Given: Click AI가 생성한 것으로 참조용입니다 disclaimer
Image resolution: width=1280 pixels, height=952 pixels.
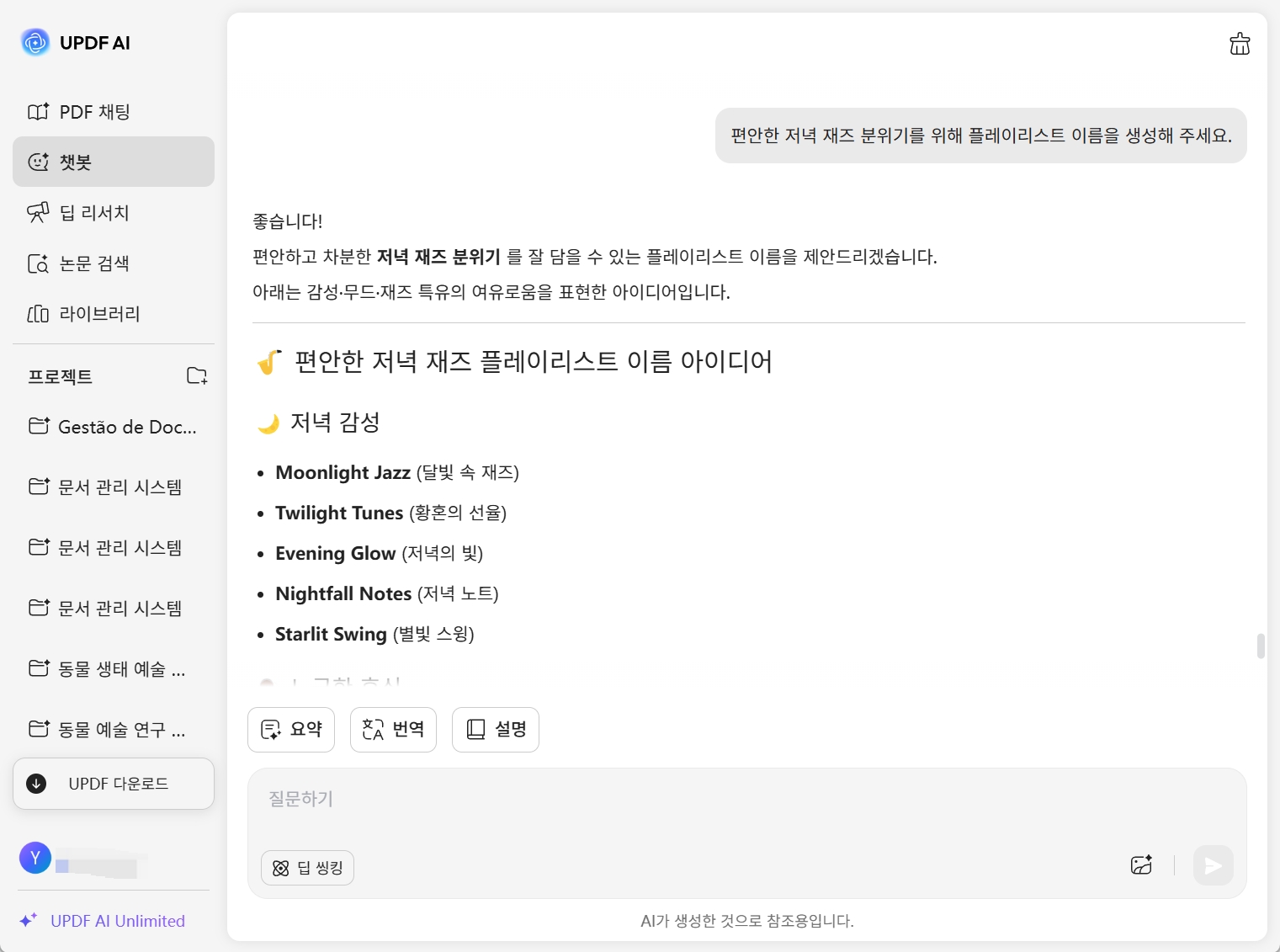Looking at the screenshot, I should (x=747, y=921).
